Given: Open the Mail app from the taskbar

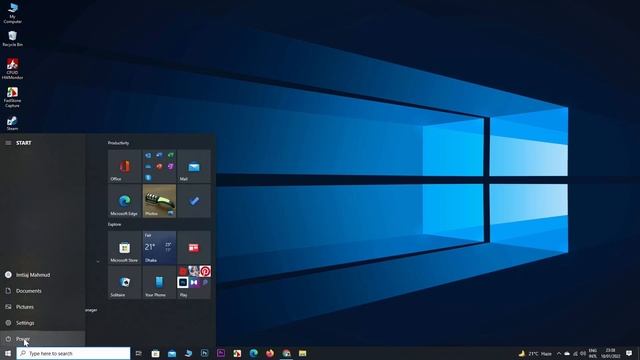Looking at the screenshot, I should click(172, 353).
